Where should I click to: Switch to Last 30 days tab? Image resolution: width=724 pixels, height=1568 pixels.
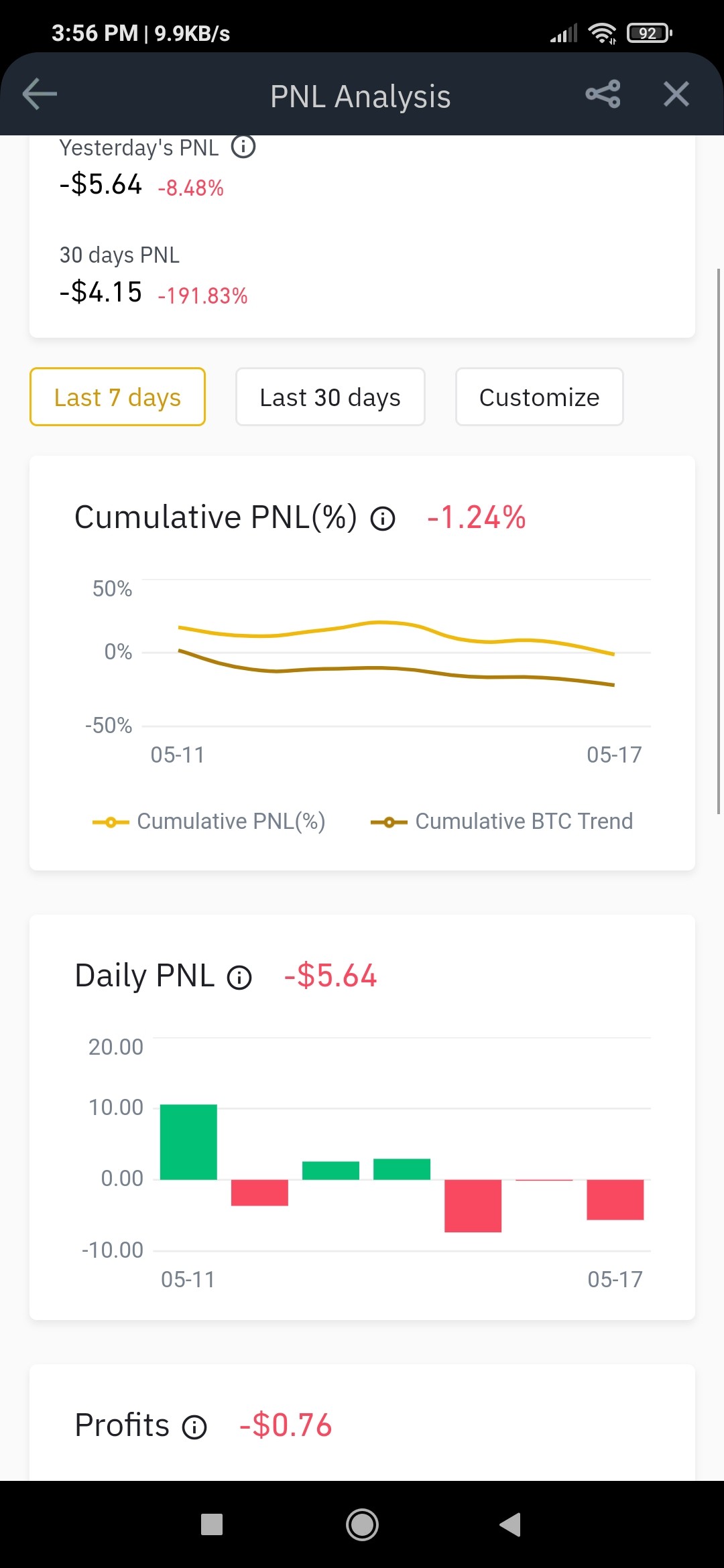[x=330, y=397]
